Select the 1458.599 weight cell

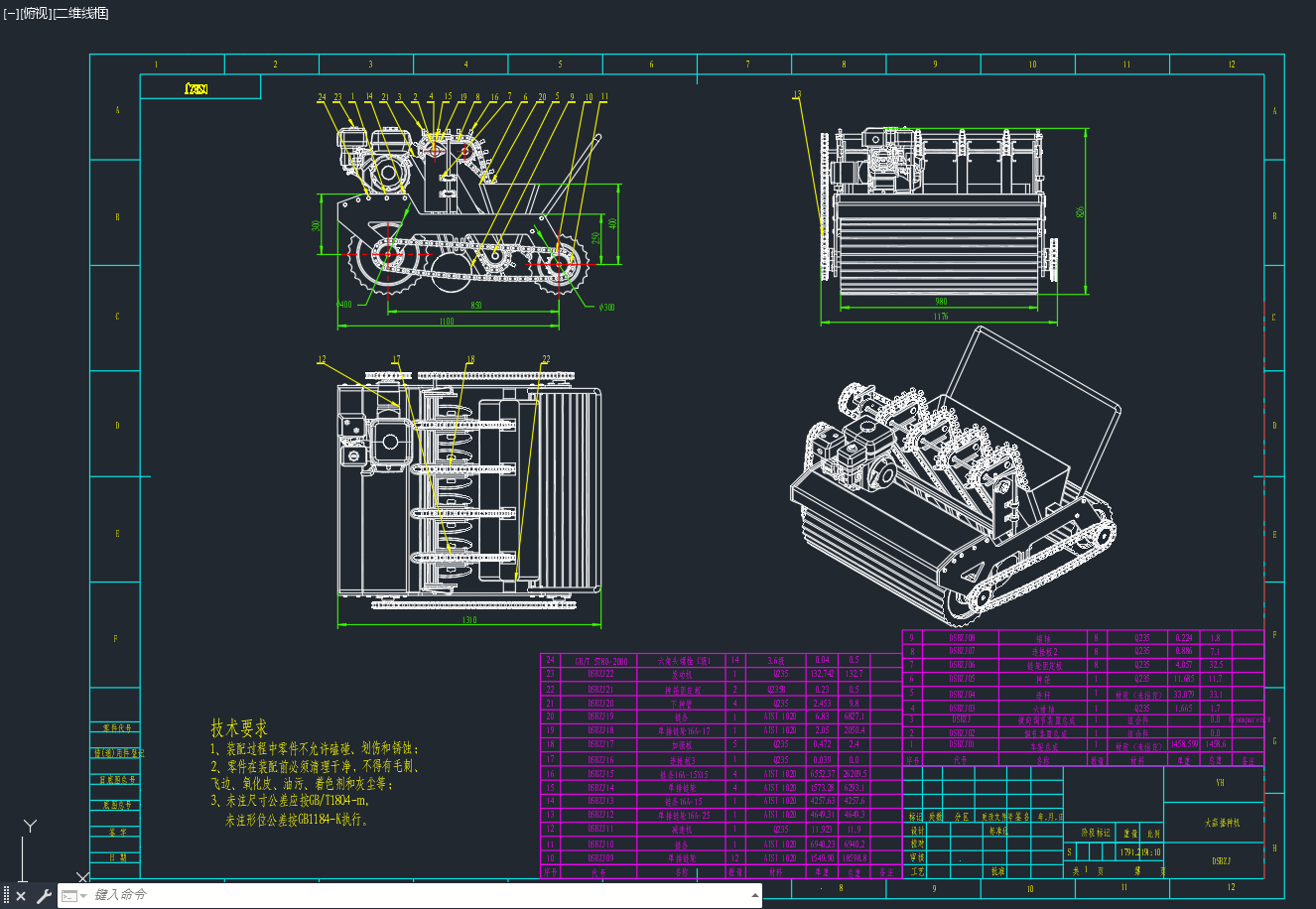pyautogui.click(x=1185, y=744)
